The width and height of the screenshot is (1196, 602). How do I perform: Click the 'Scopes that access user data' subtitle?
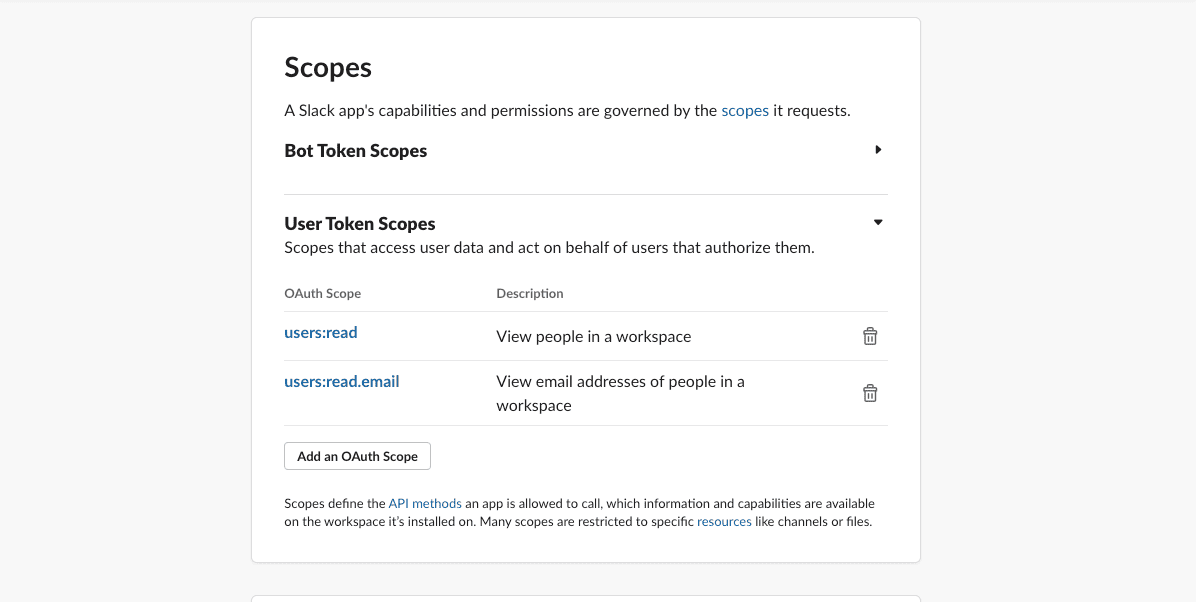pos(549,248)
